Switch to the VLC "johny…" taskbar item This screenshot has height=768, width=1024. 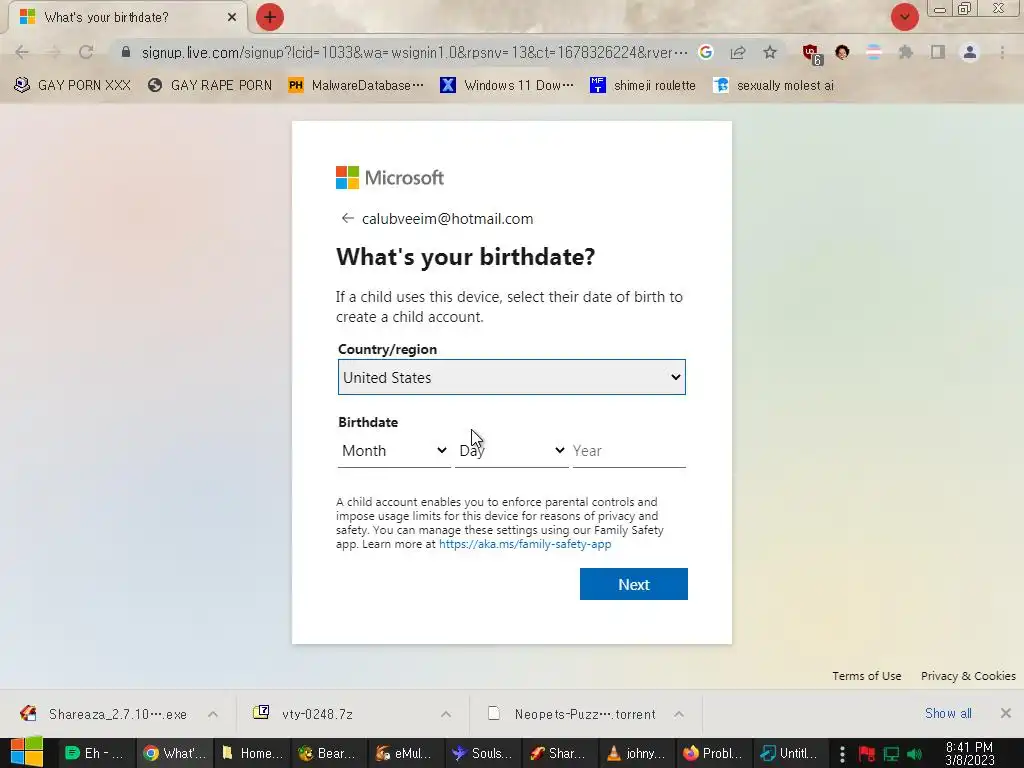(x=637, y=753)
